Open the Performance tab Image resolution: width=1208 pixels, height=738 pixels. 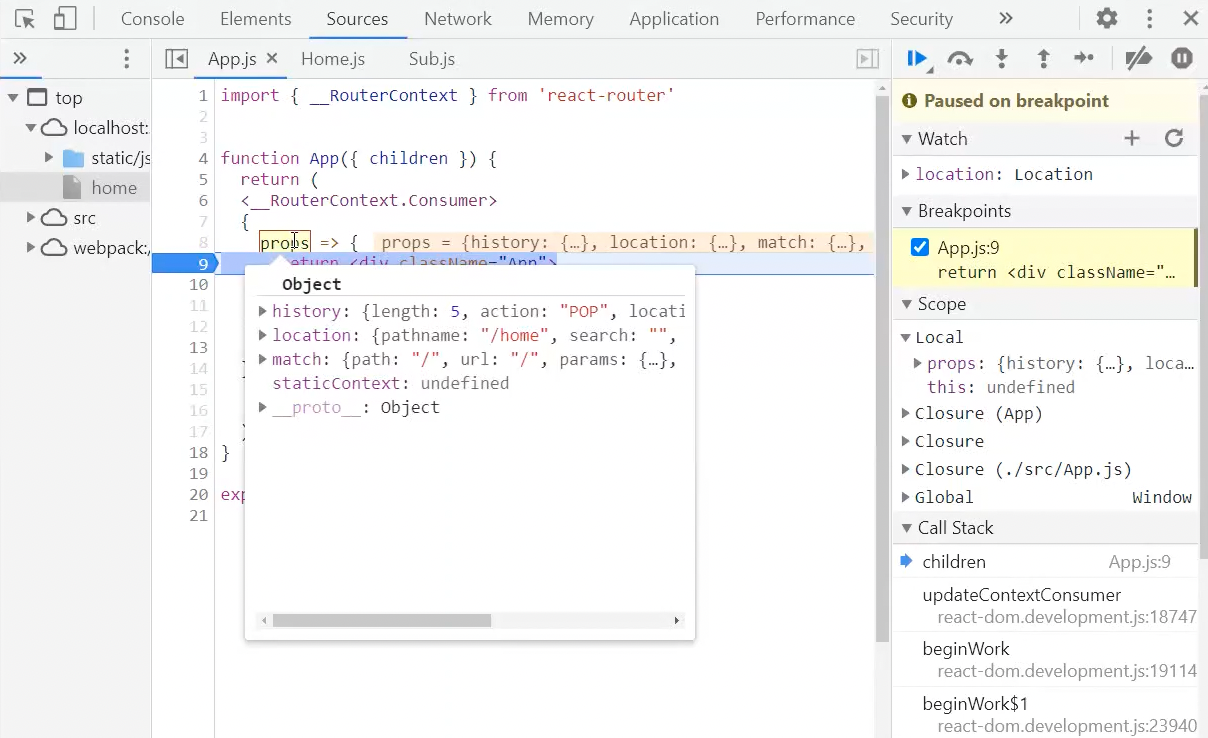pos(805,19)
